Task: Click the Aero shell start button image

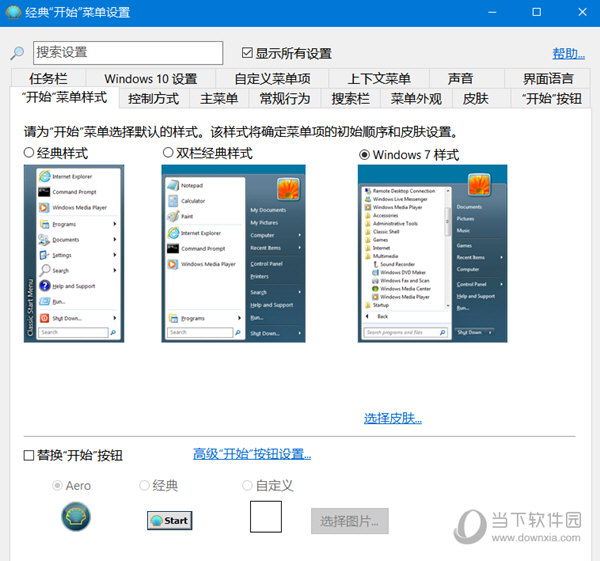Action: tap(76, 517)
